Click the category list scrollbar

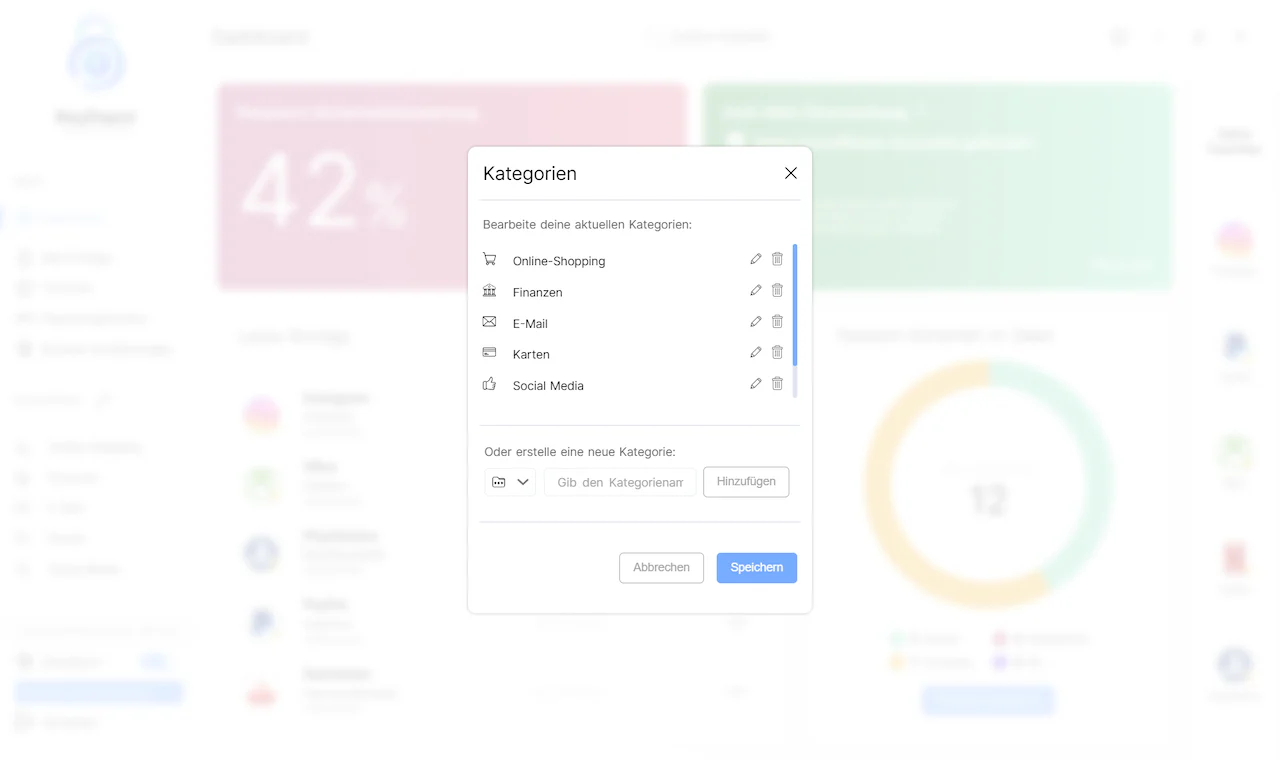coord(795,305)
